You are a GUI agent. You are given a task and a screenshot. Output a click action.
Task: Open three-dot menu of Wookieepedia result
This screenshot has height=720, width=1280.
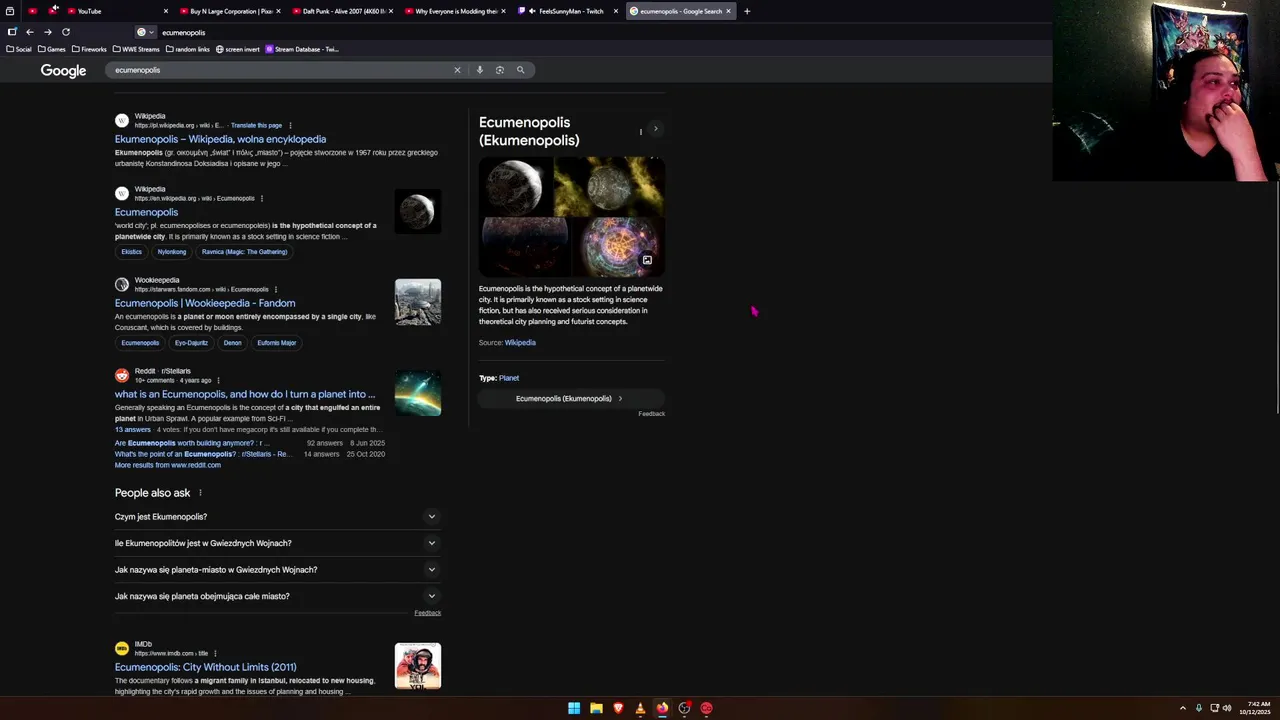click(x=275, y=289)
